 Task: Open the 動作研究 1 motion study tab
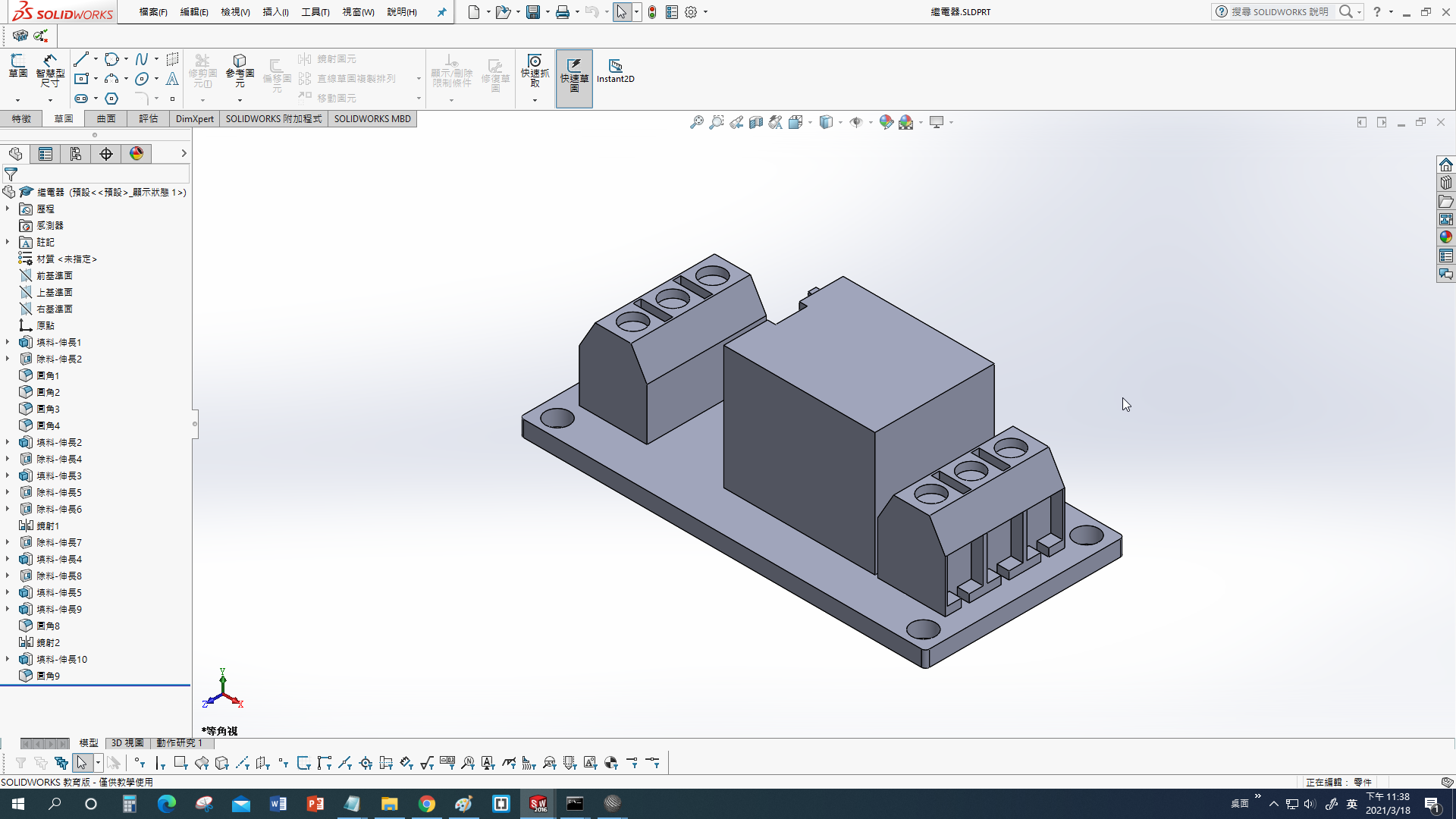point(180,743)
